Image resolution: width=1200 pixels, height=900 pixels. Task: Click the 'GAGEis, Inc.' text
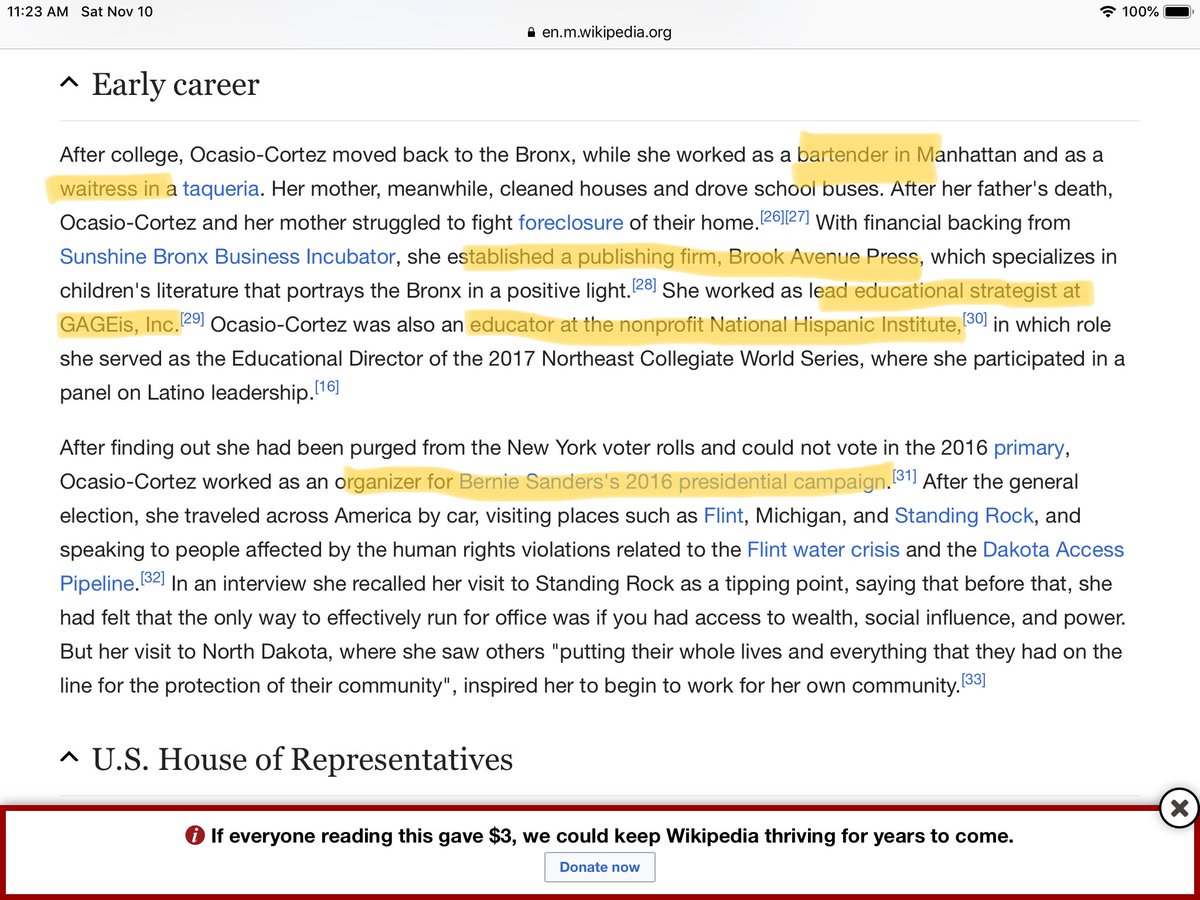coord(119,324)
